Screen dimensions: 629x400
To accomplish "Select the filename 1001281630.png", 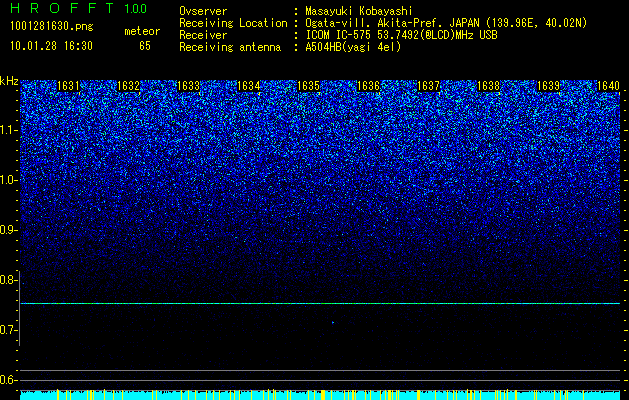I will pos(52,27).
